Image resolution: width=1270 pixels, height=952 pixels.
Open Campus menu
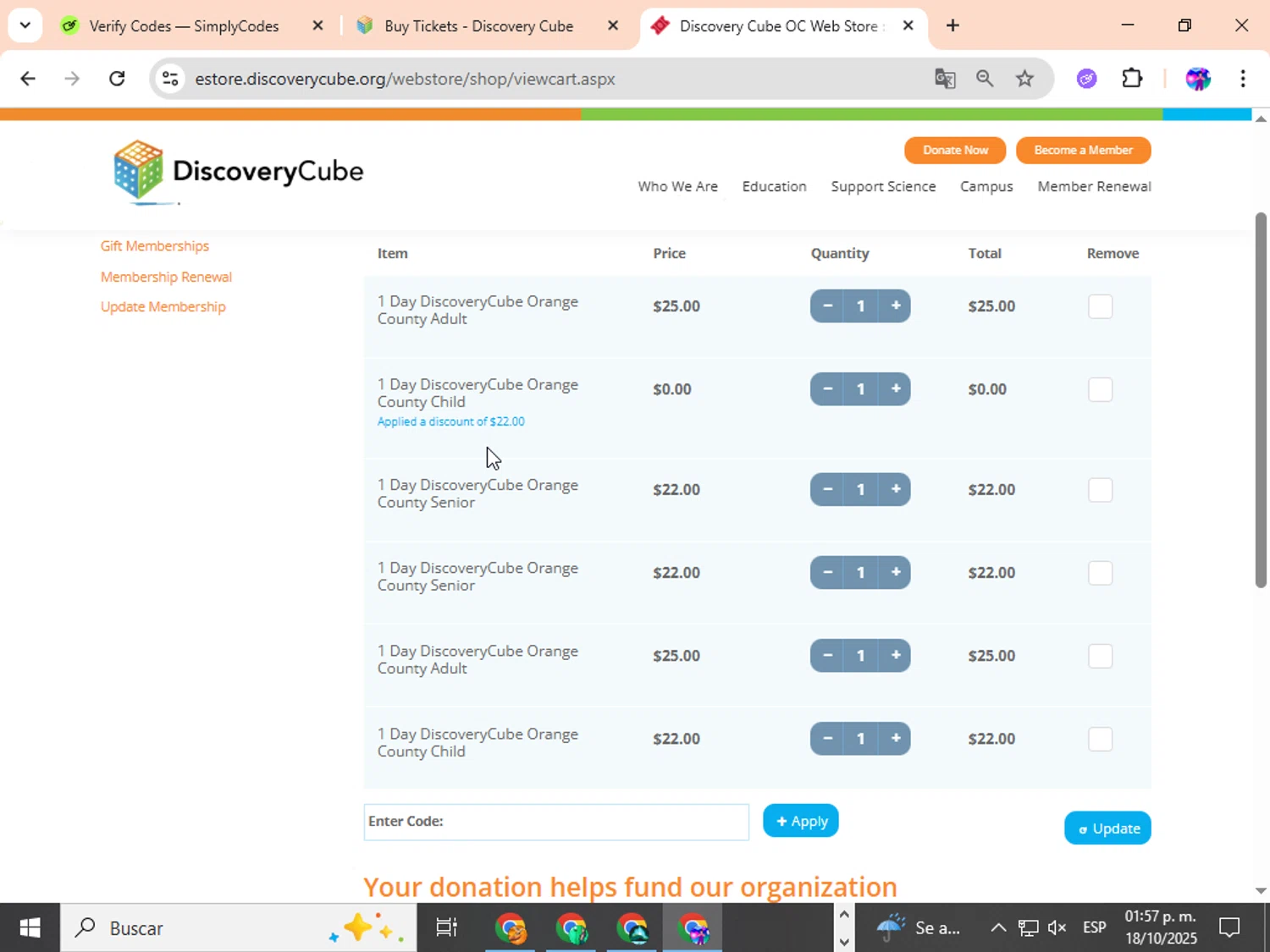[986, 186]
